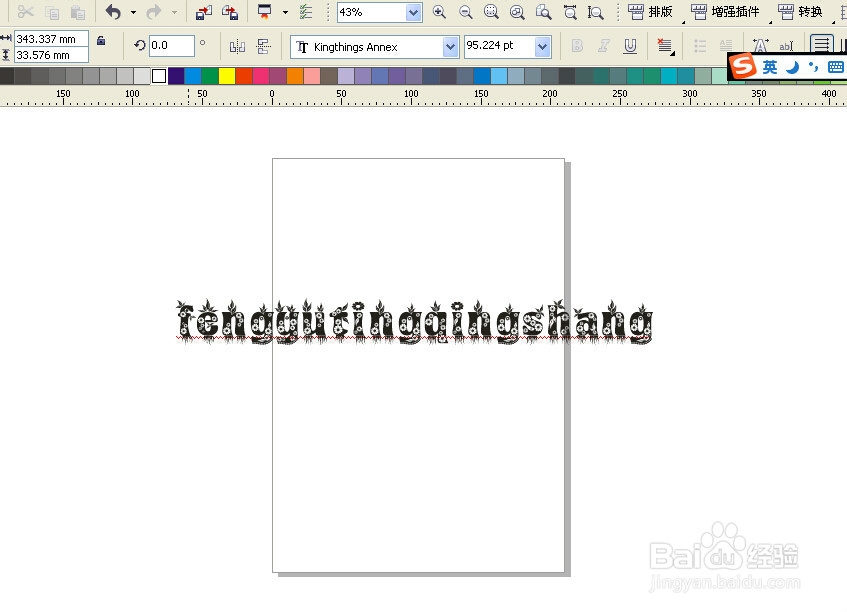847x612 pixels.
Task: Select the Zoom In magnifier
Action: tap(439, 12)
